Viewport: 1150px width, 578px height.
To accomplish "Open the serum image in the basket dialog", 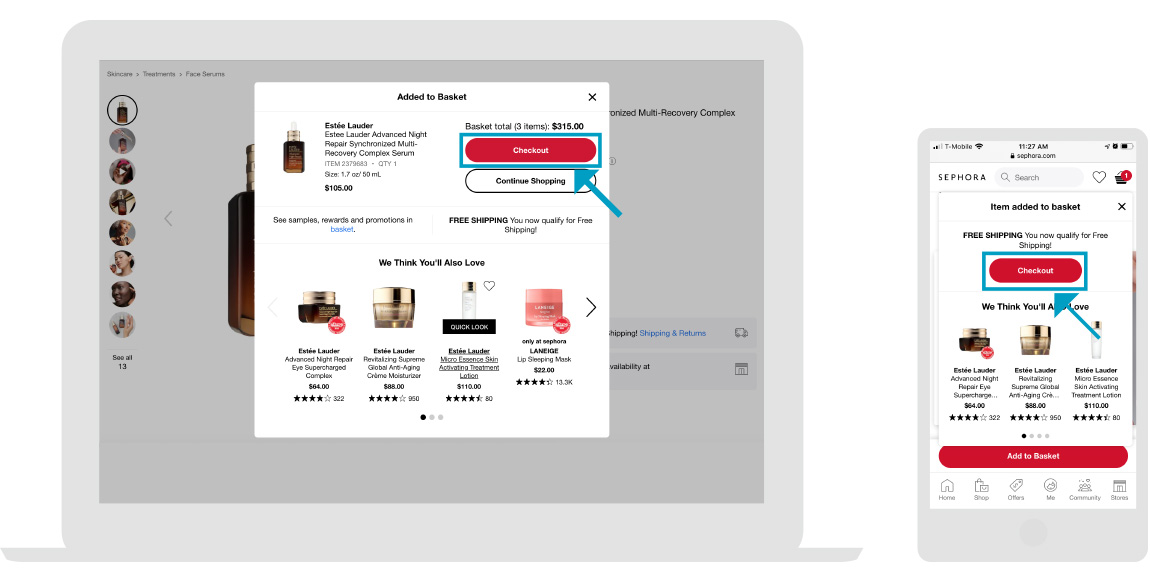I will 294,147.
